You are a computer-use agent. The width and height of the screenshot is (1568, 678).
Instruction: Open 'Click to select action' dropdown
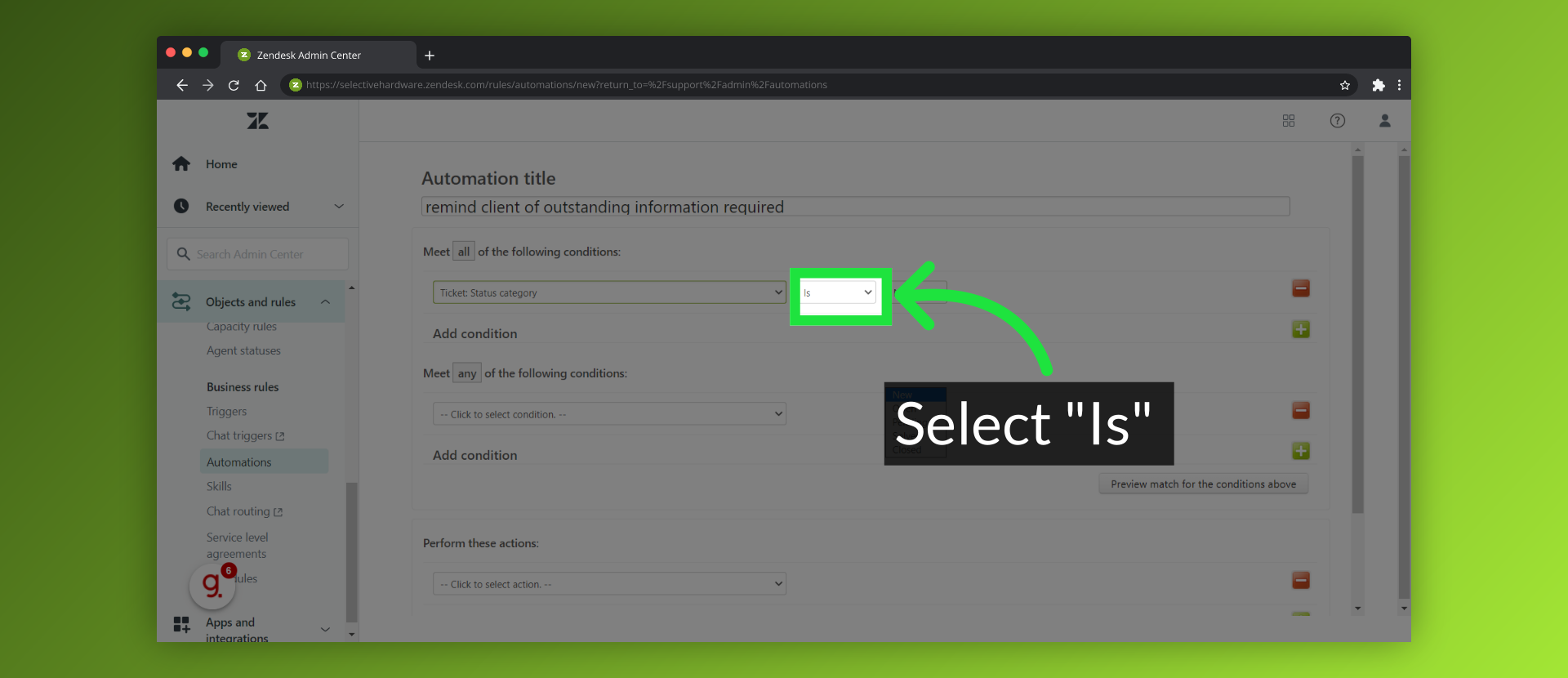(609, 584)
